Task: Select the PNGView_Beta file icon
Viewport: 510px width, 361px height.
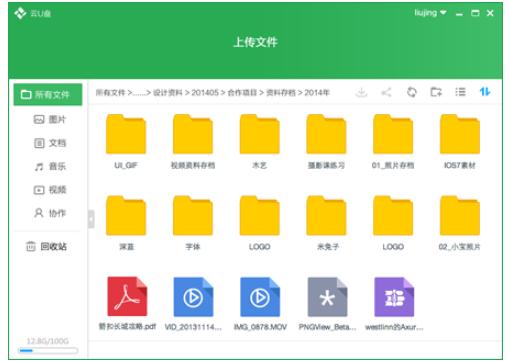Action: point(327,297)
